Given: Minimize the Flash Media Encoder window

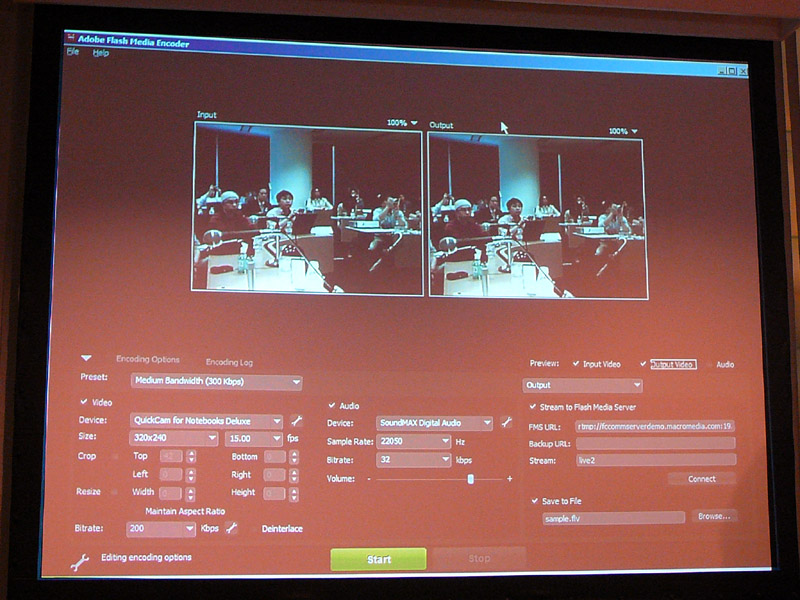Looking at the screenshot, I should [721, 70].
